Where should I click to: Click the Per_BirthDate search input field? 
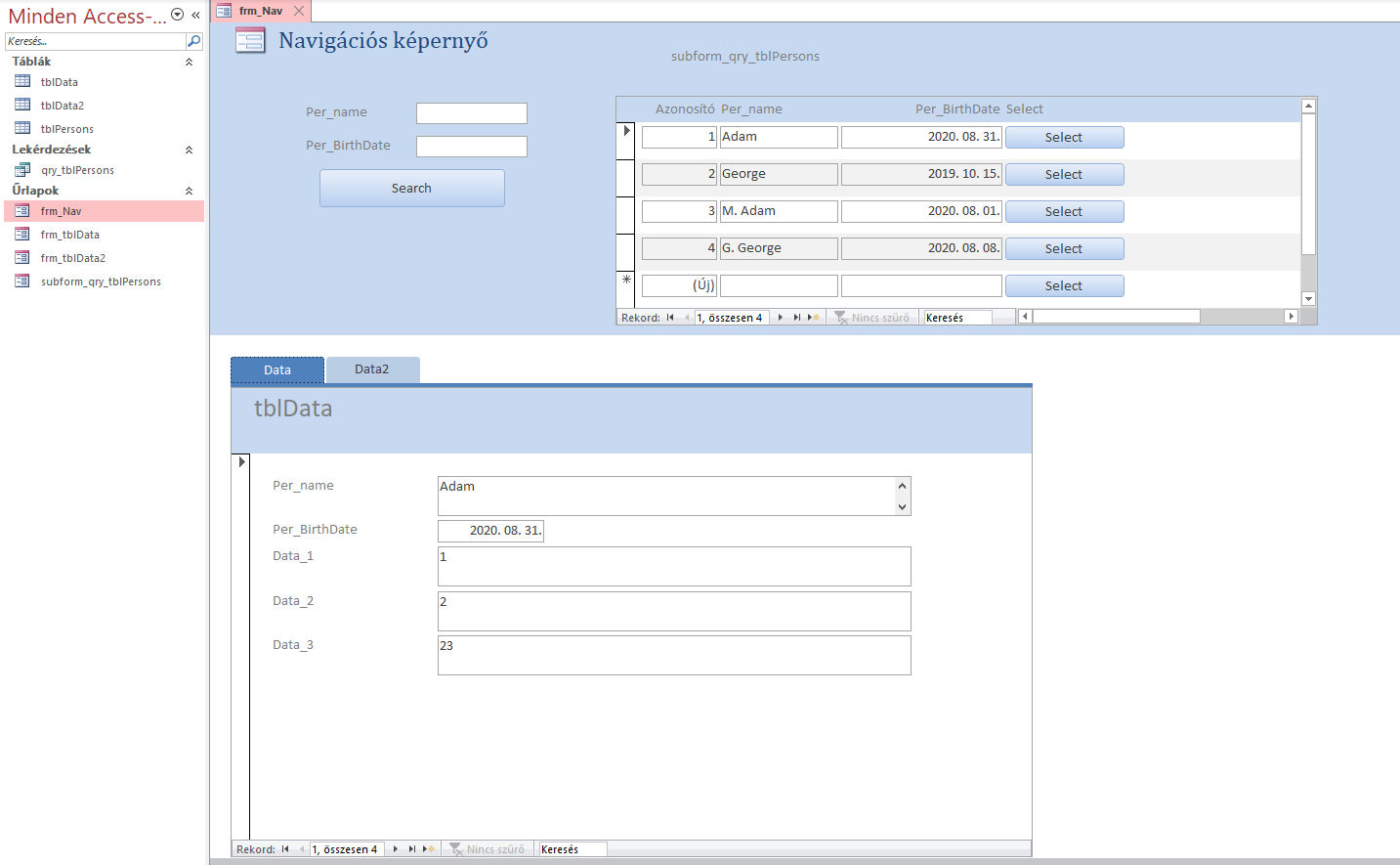coord(472,147)
